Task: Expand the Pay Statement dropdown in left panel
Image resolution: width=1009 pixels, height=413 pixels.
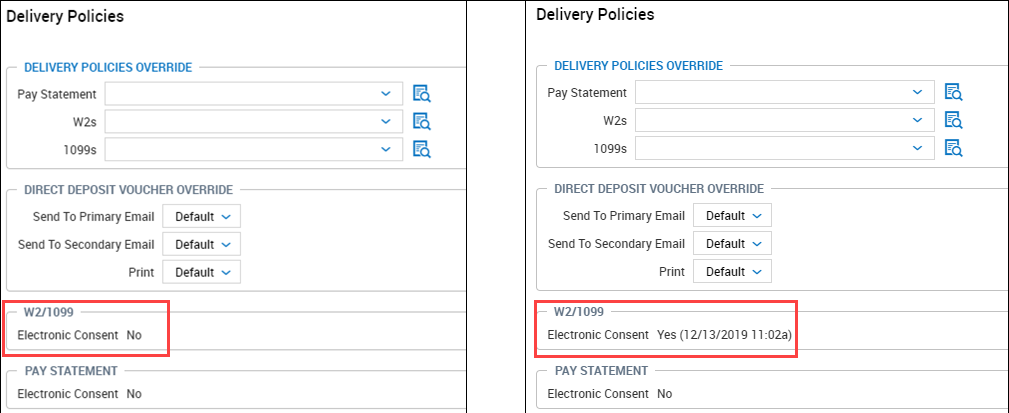Action: (x=254, y=94)
